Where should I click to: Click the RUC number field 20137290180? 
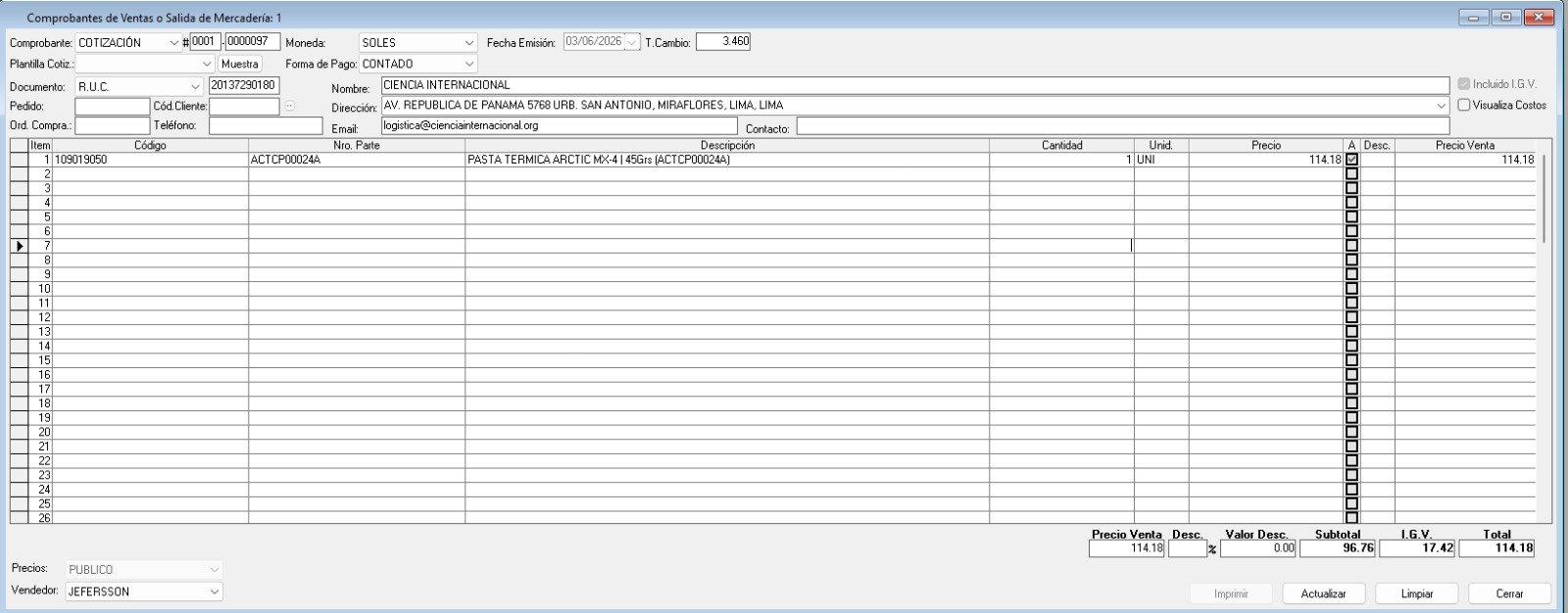244,86
